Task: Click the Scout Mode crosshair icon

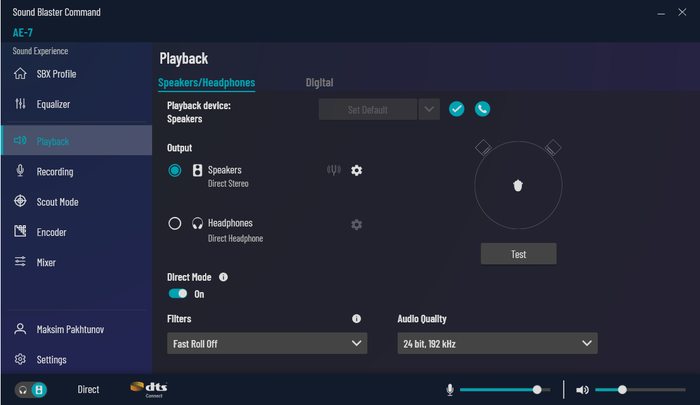Action: tap(20, 201)
